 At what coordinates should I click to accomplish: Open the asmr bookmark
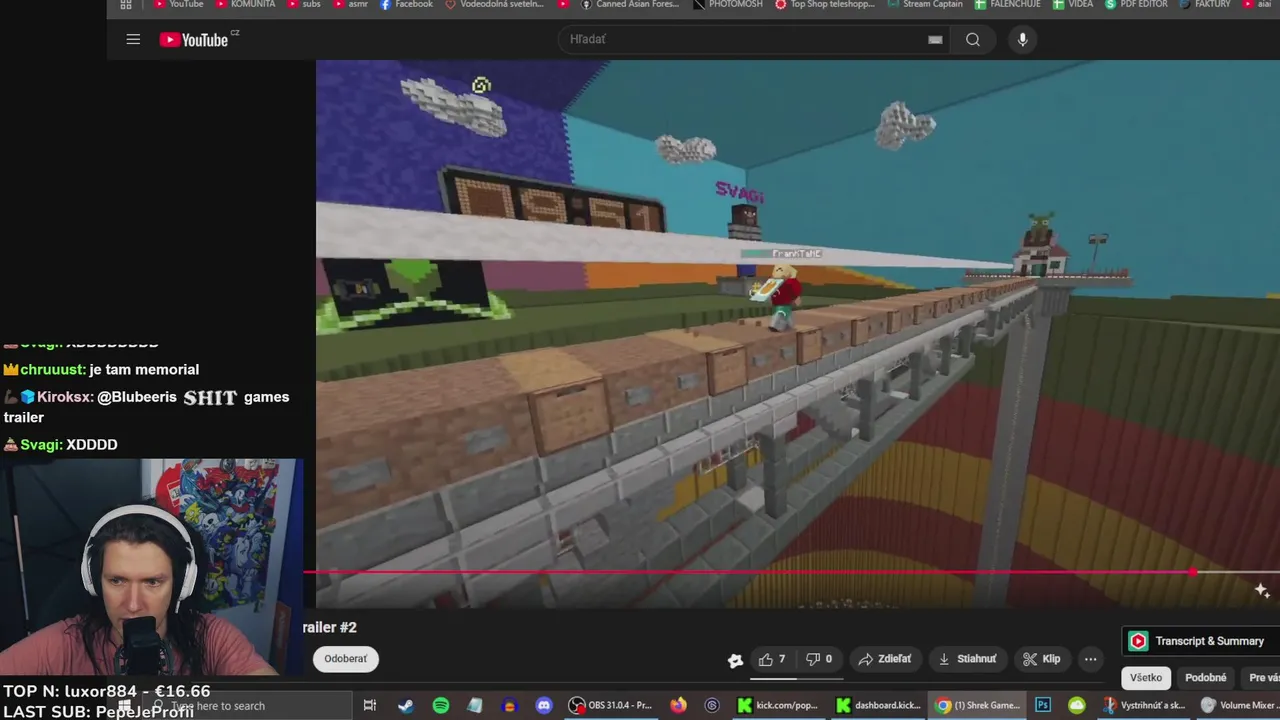coord(351,4)
